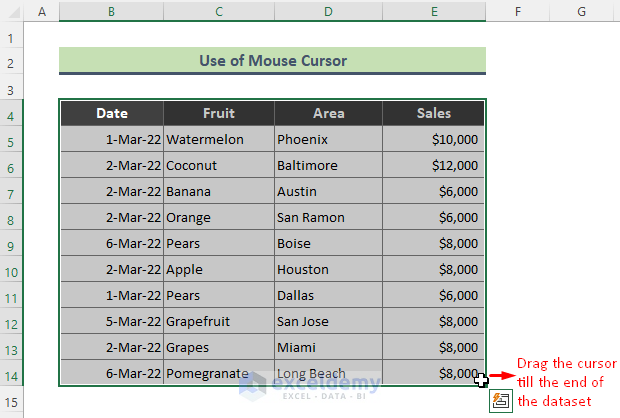The height and width of the screenshot is (418, 620).
Task: Select row 4 header
Action: [x=12, y=114]
